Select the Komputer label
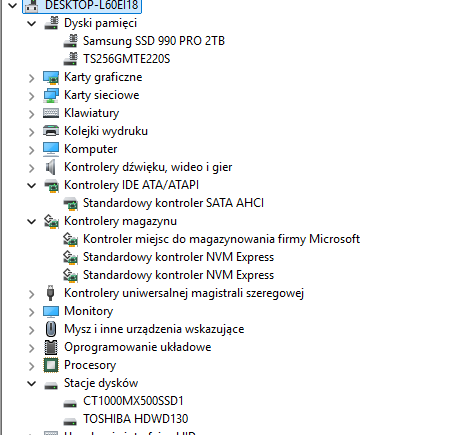 pos(90,149)
